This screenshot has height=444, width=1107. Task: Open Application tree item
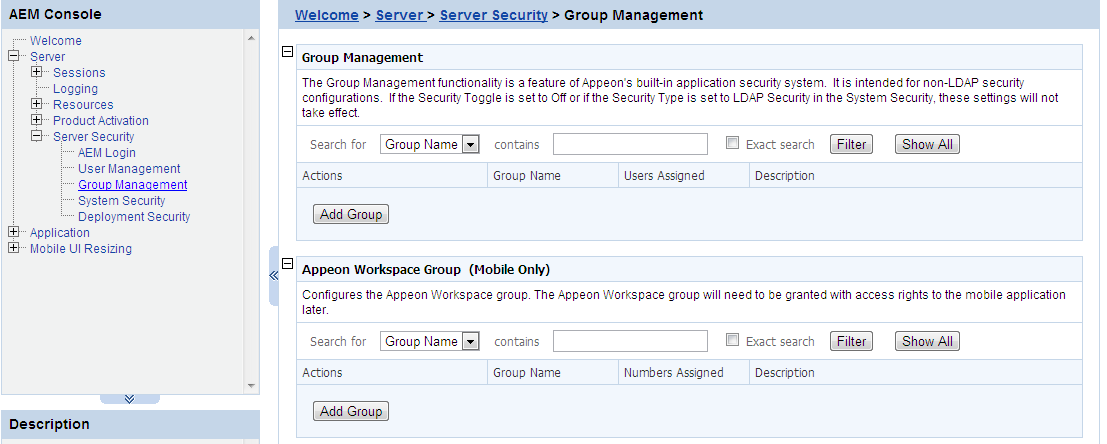60,232
